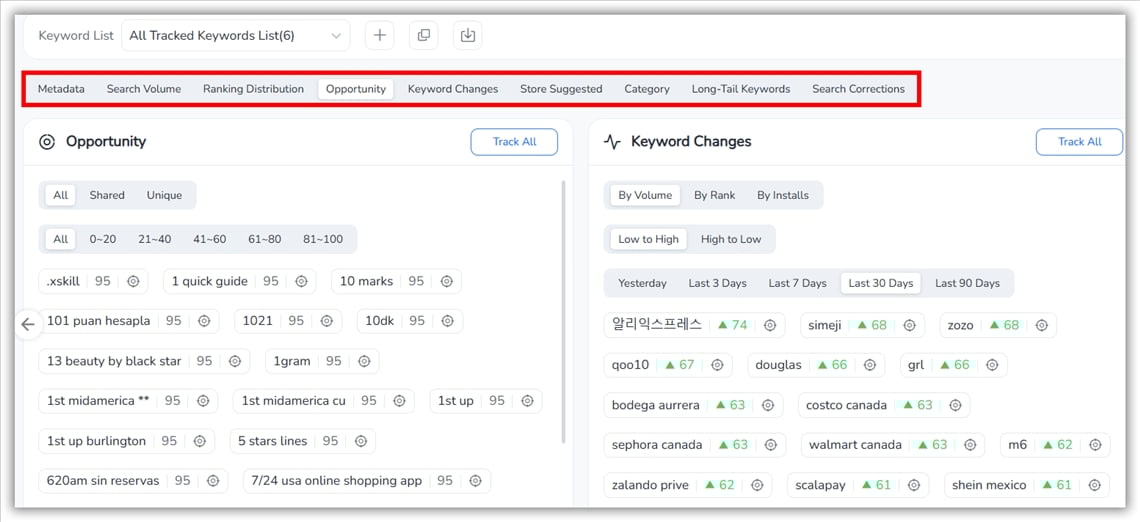Open the Search Volume tab

(144, 89)
